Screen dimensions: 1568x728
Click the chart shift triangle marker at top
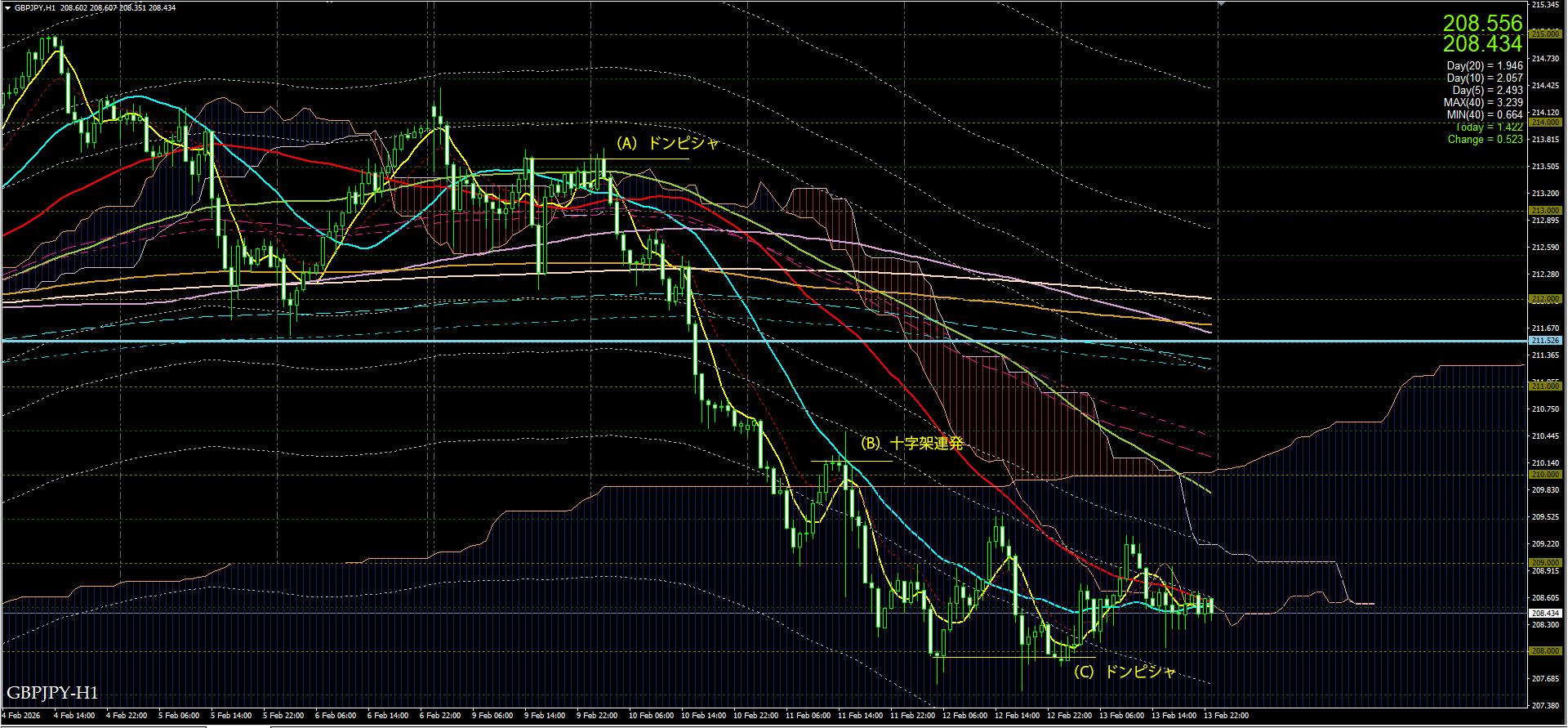point(1221,4)
